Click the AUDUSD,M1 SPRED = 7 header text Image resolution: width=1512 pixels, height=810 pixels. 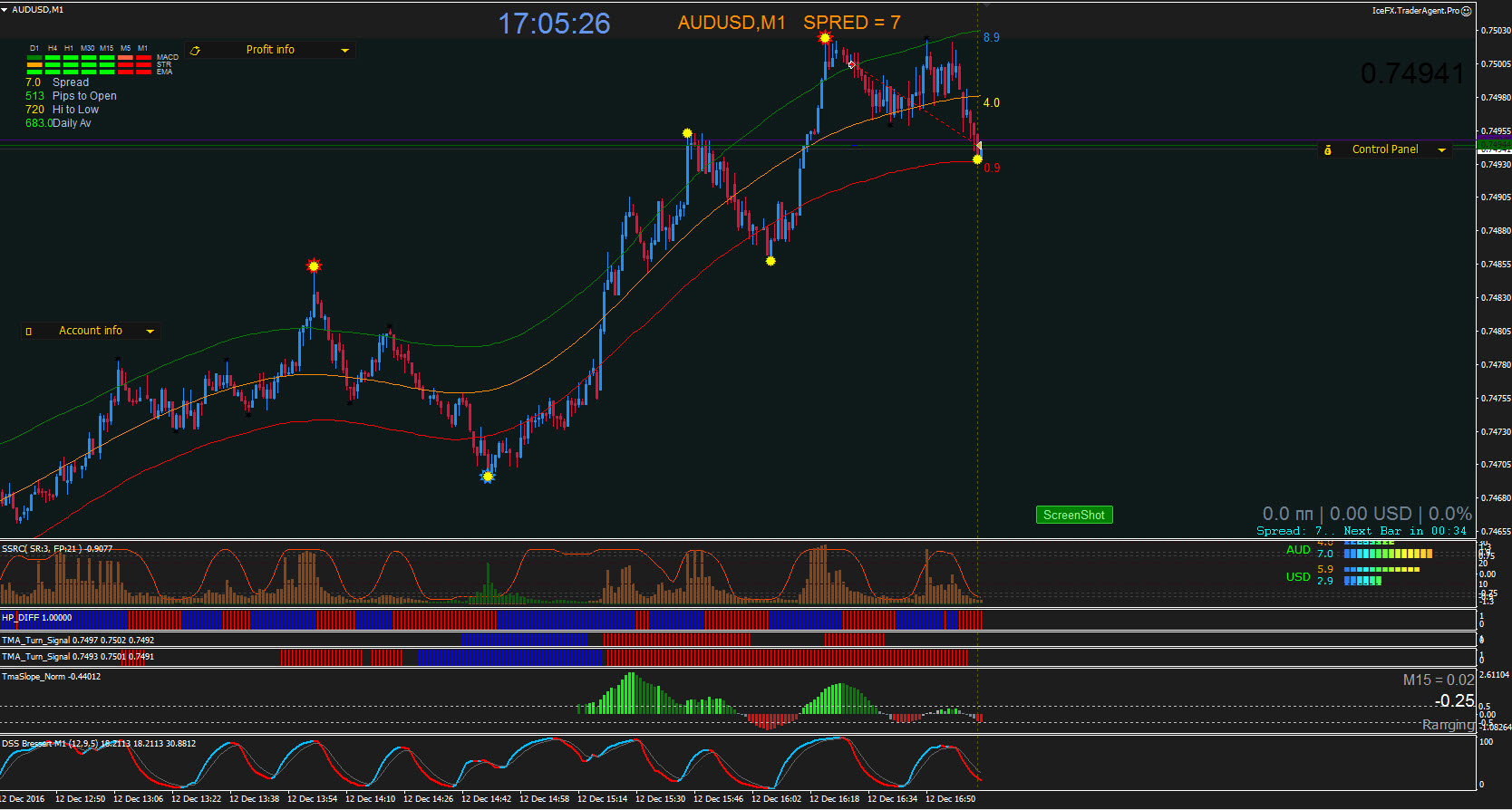pyautogui.click(x=789, y=23)
